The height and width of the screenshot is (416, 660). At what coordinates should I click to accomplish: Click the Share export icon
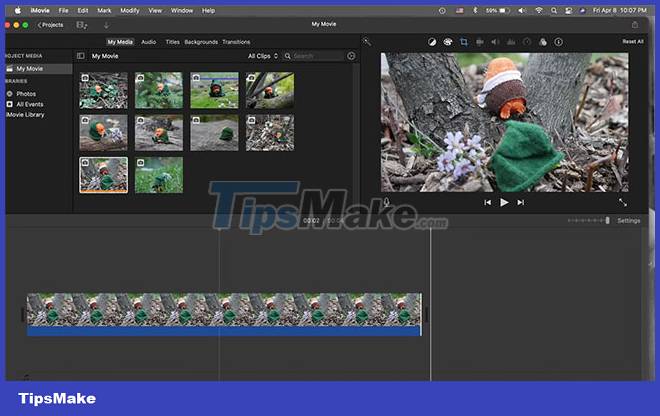pos(635,24)
